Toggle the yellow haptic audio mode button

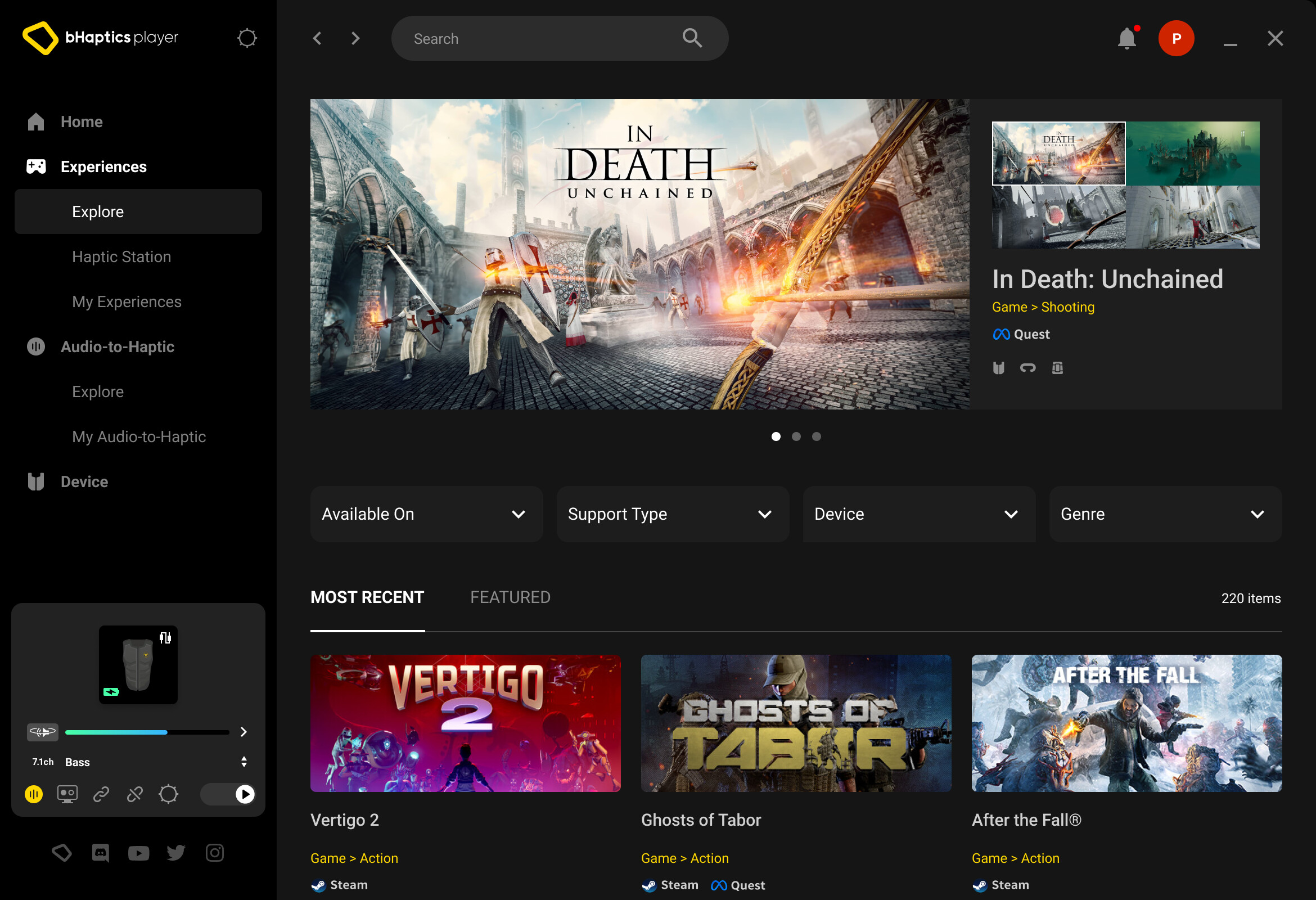[x=34, y=794]
